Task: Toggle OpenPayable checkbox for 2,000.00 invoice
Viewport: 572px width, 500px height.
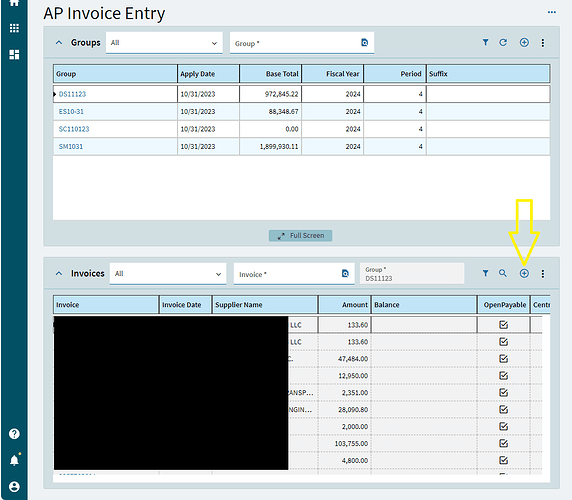Action: pos(503,426)
